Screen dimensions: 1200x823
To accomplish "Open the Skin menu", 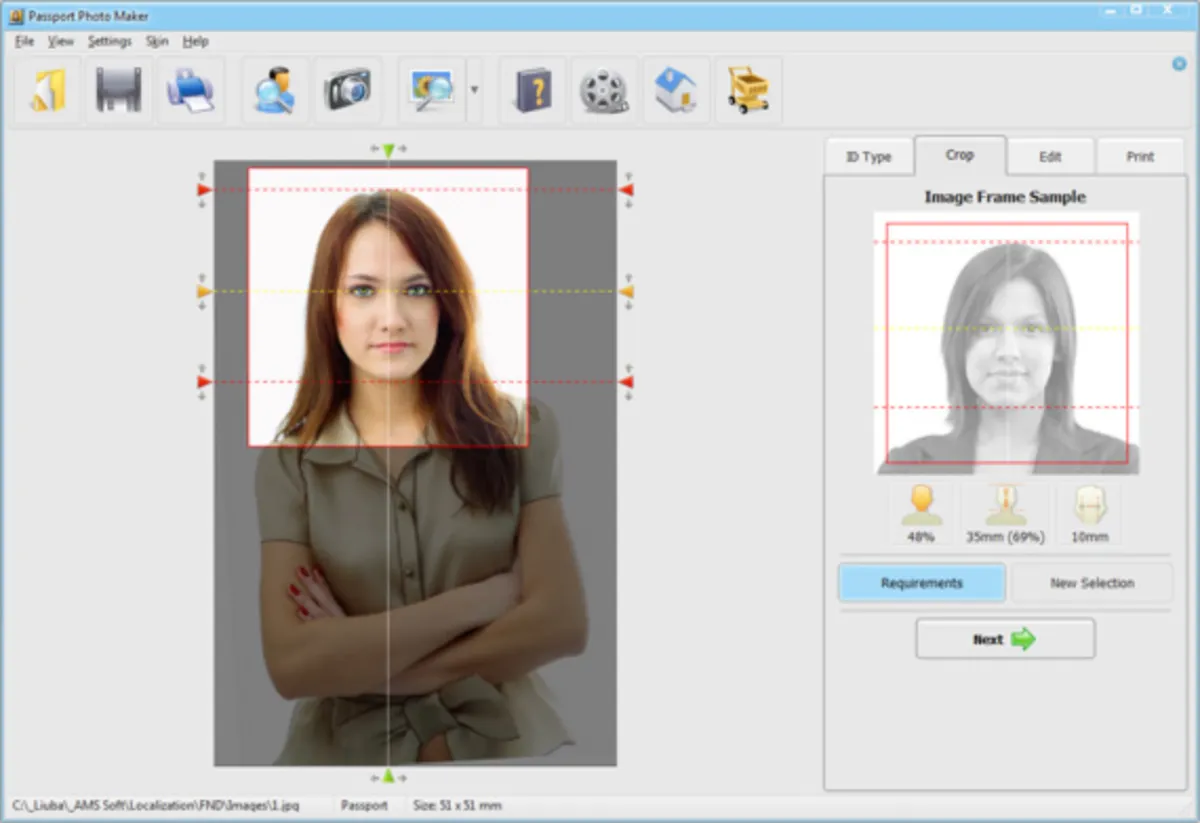I will pos(157,41).
